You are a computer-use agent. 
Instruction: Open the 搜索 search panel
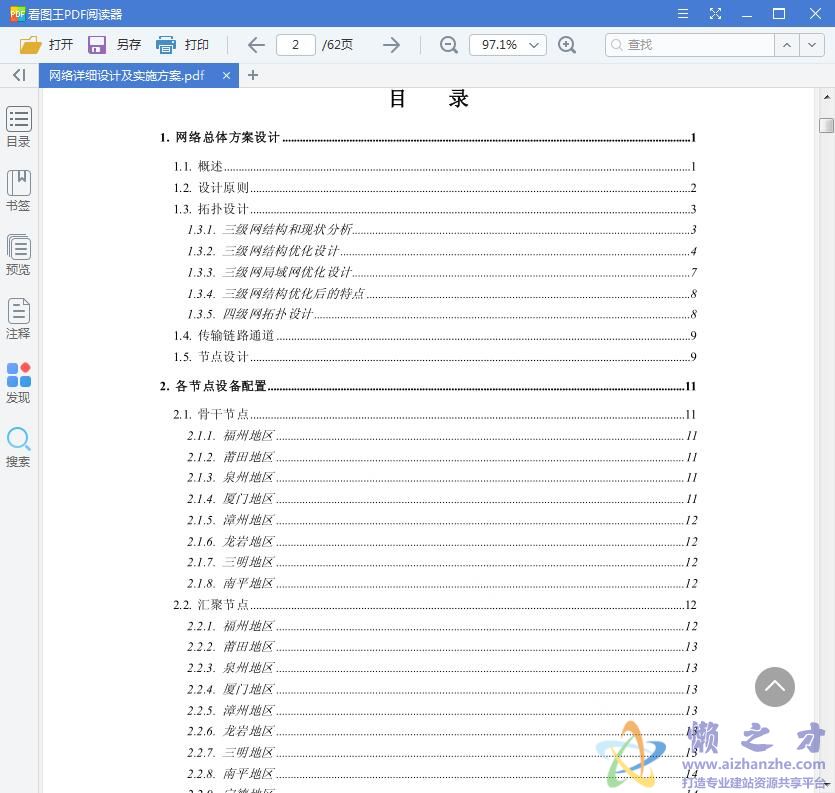[18, 447]
